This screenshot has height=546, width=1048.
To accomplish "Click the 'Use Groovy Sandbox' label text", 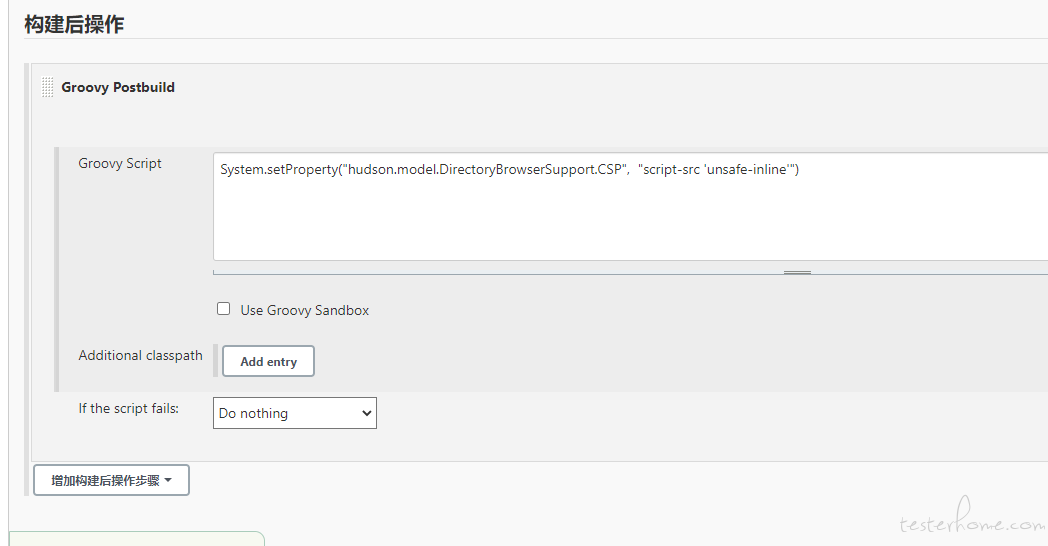I will [x=305, y=310].
